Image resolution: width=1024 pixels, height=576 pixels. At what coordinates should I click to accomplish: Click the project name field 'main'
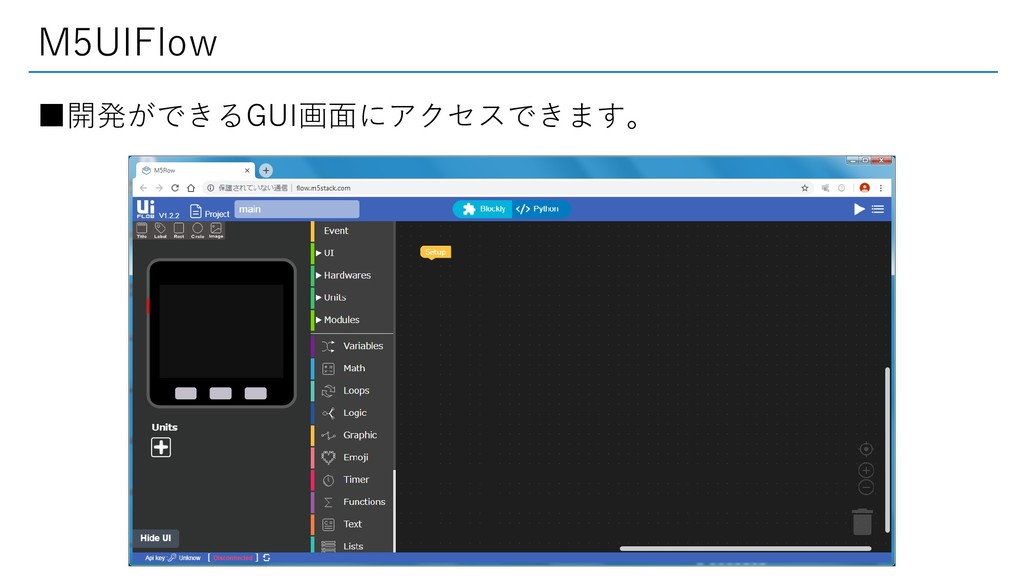(x=296, y=209)
